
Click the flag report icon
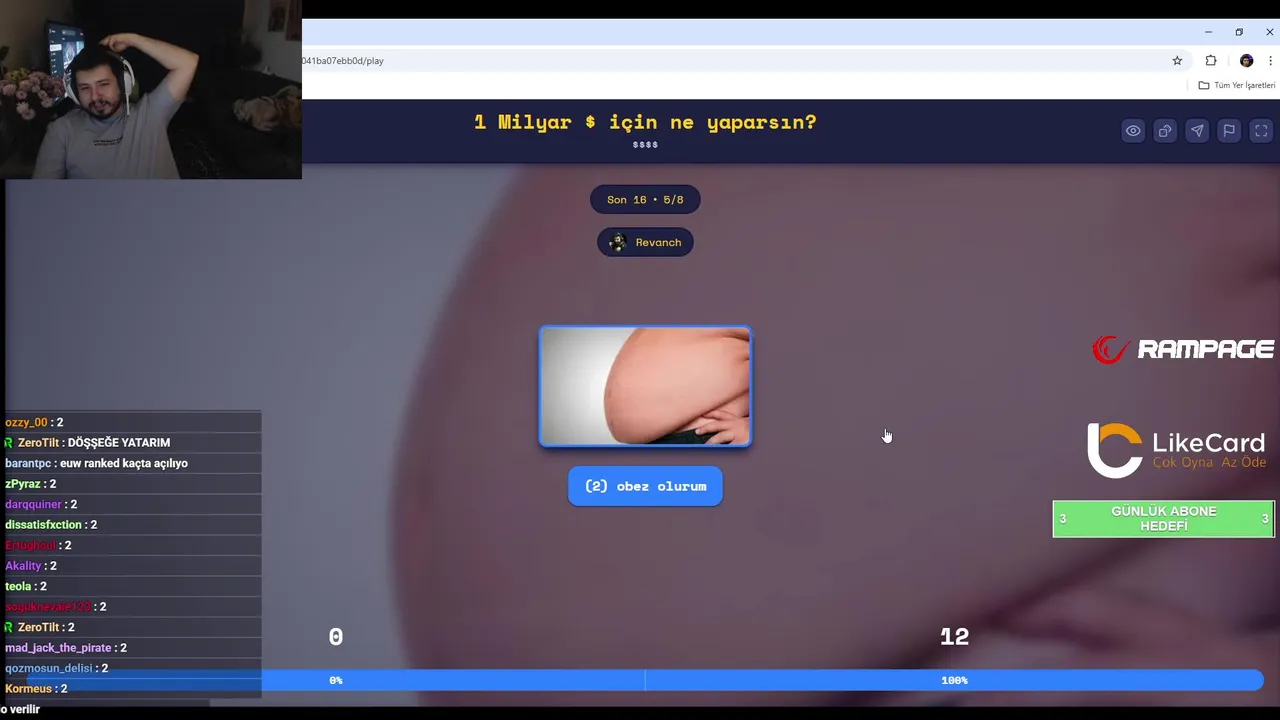[1229, 131]
